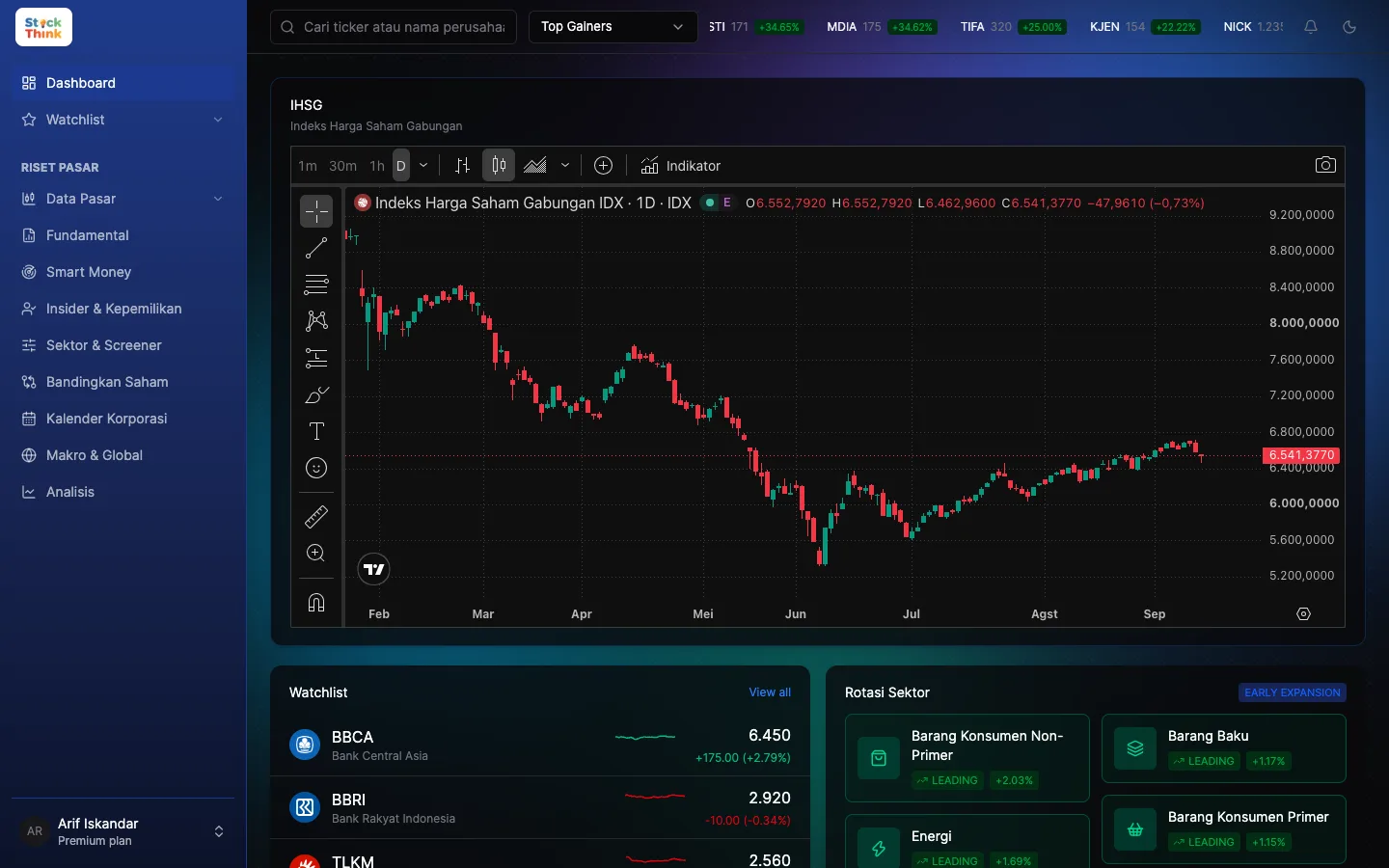This screenshot has height=868, width=1389.
Task: Open the Top Gainers dropdown
Action: [613, 27]
